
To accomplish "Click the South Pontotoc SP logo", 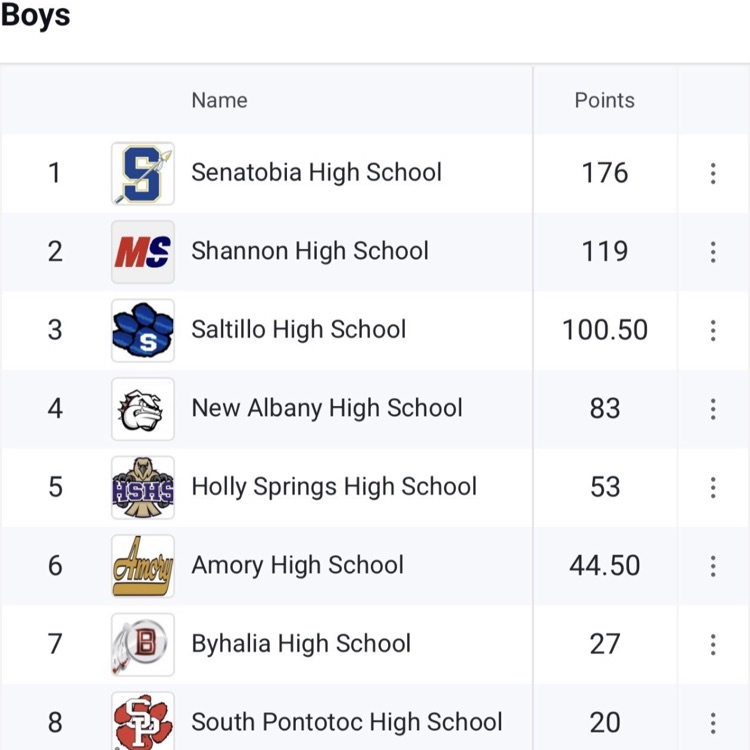I will 143,721.
